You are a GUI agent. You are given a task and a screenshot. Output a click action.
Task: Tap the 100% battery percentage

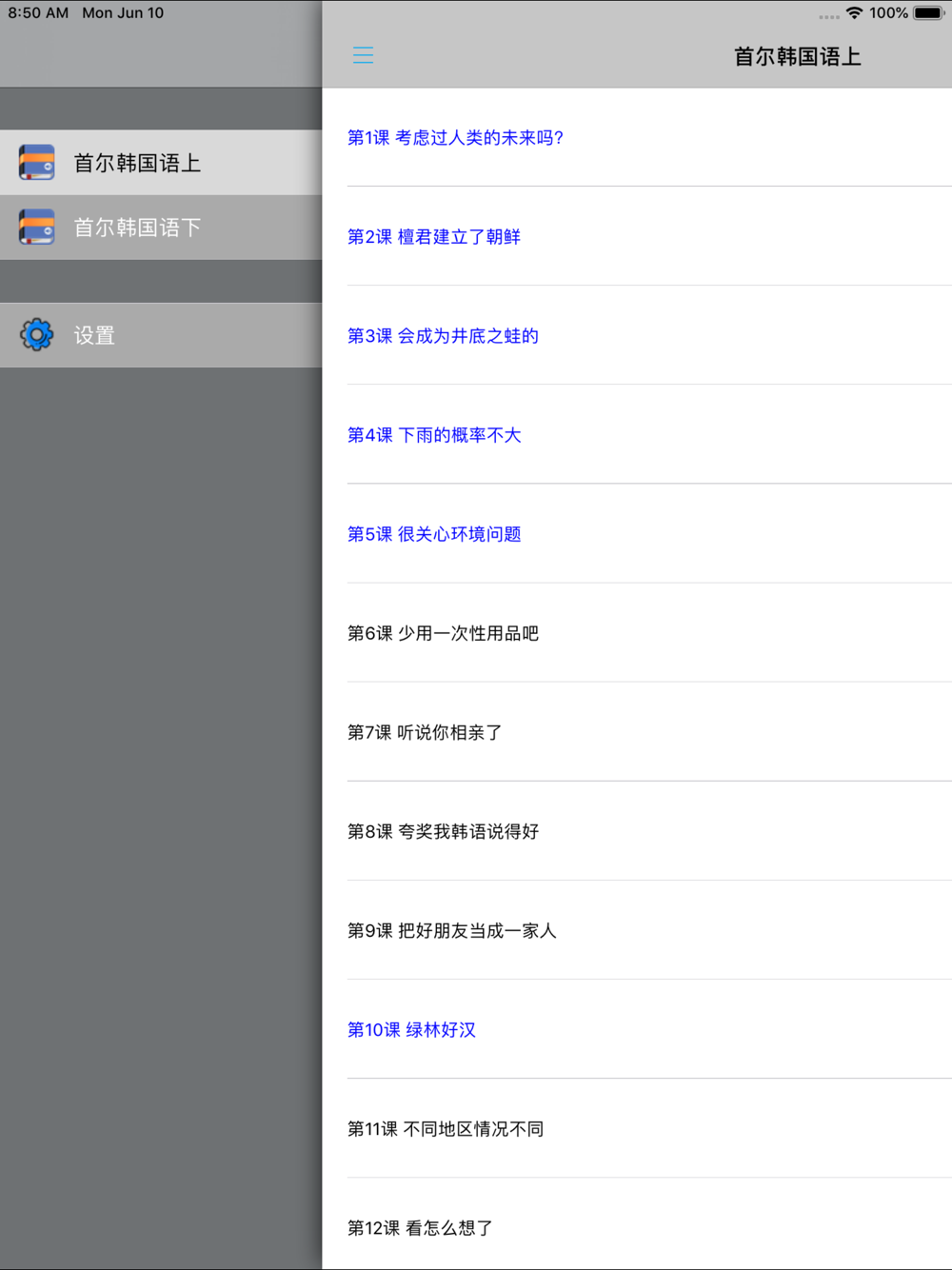(888, 13)
